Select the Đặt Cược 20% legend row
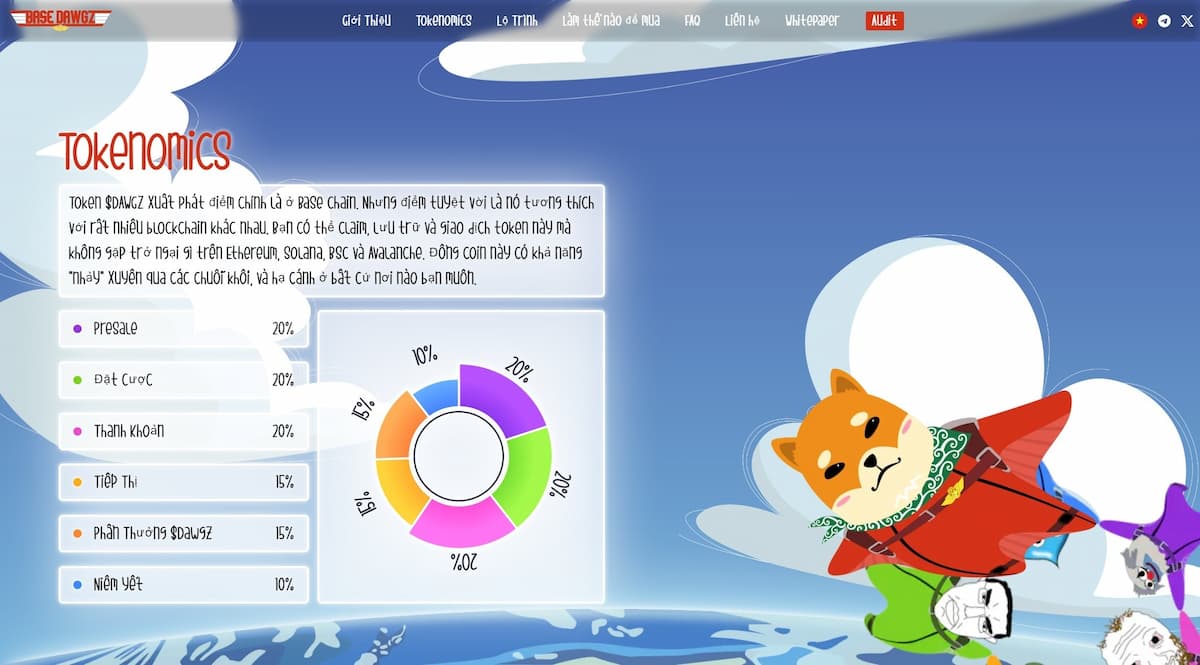Screen dimensions: 1200x665 coord(184,380)
